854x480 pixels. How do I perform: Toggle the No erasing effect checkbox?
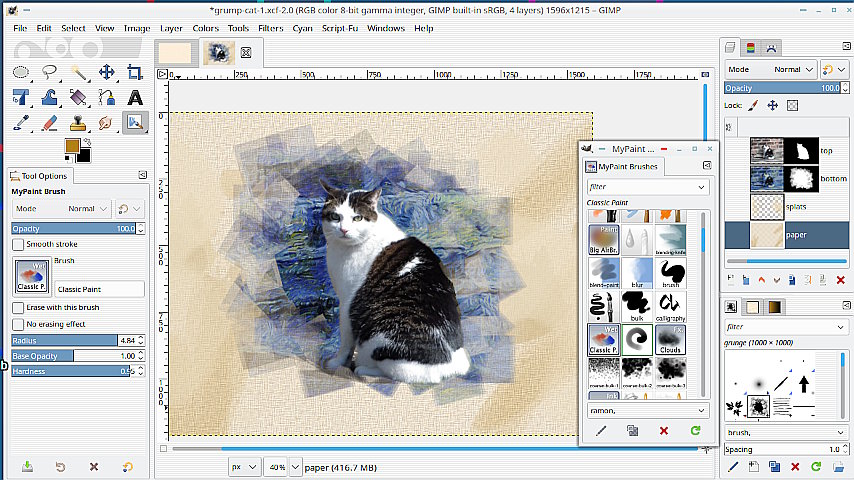(x=18, y=324)
